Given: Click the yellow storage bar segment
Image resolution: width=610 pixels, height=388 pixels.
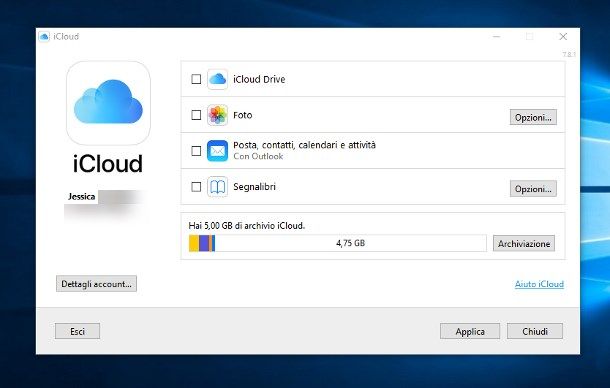Looking at the screenshot, I should click(194, 243).
